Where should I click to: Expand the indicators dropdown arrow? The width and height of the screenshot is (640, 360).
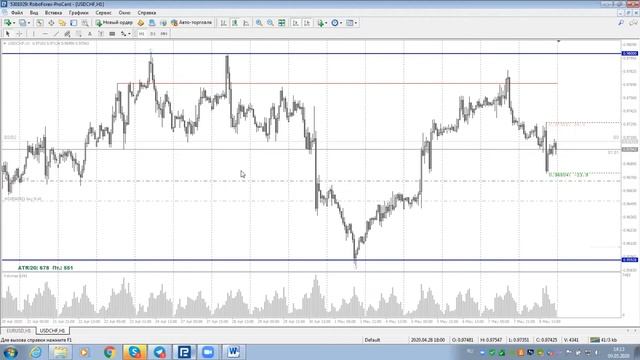[326, 23]
